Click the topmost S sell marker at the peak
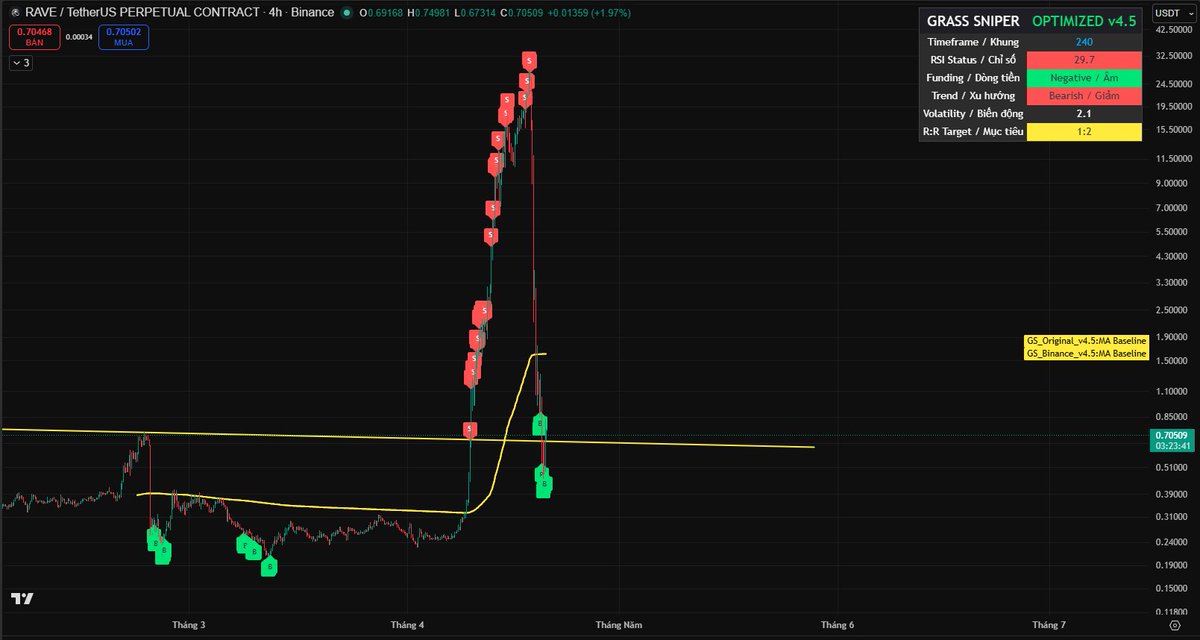 [x=530, y=61]
